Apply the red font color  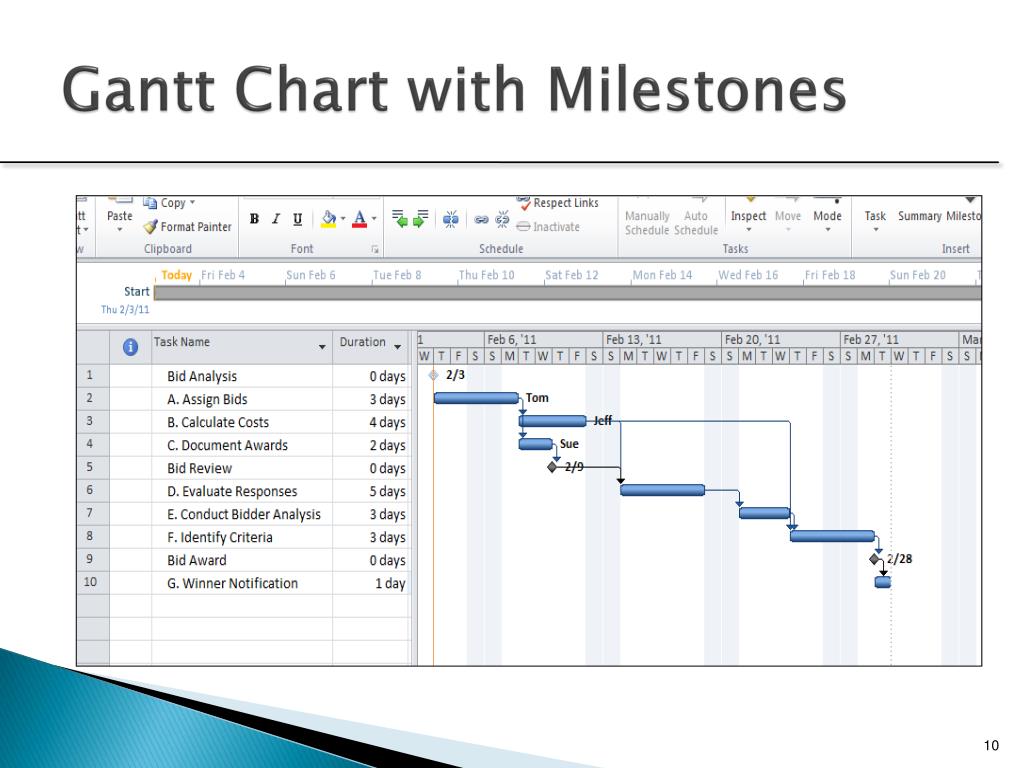(x=359, y=219)
